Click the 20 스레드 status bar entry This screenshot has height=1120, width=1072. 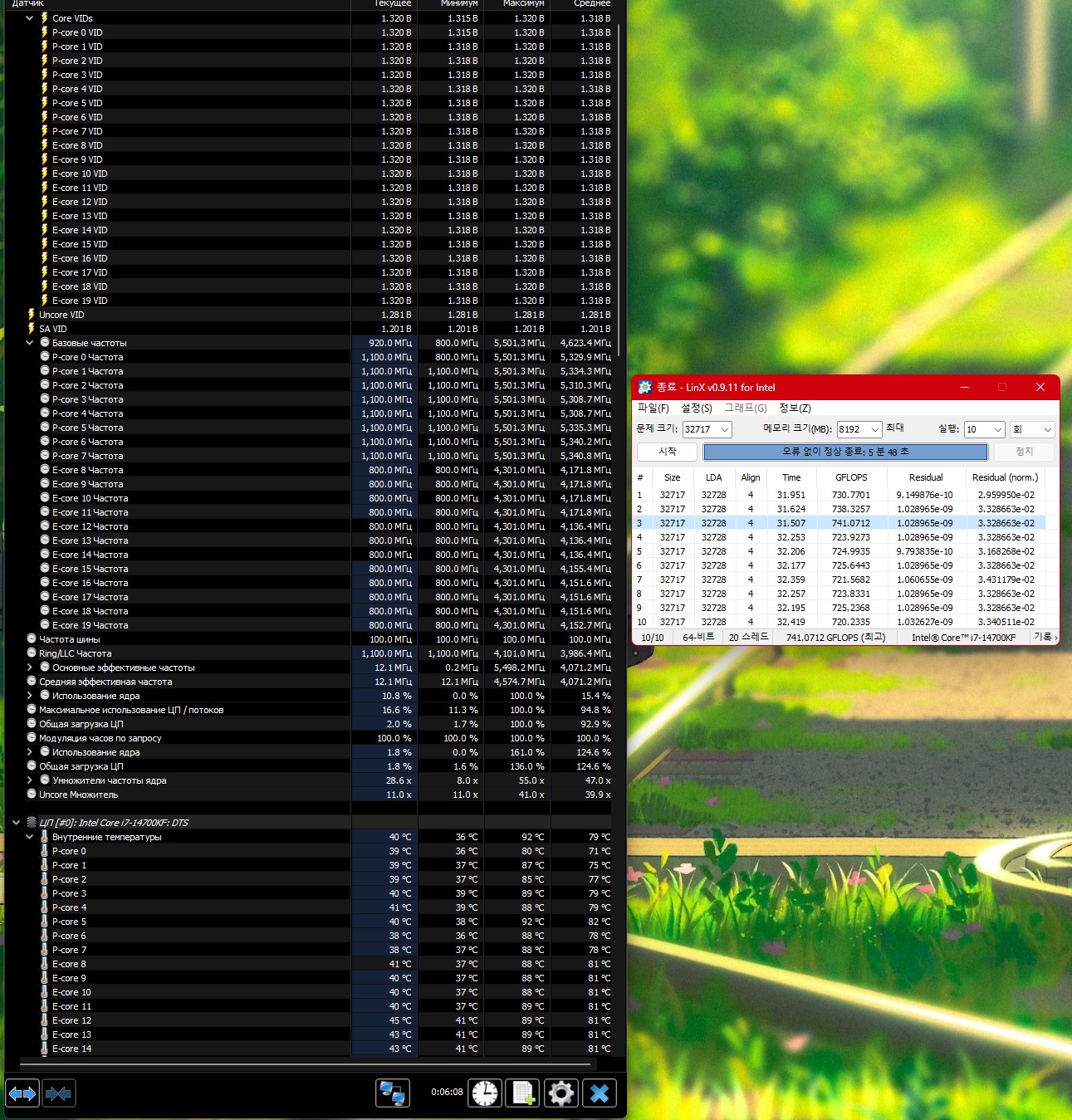(748, 637)
